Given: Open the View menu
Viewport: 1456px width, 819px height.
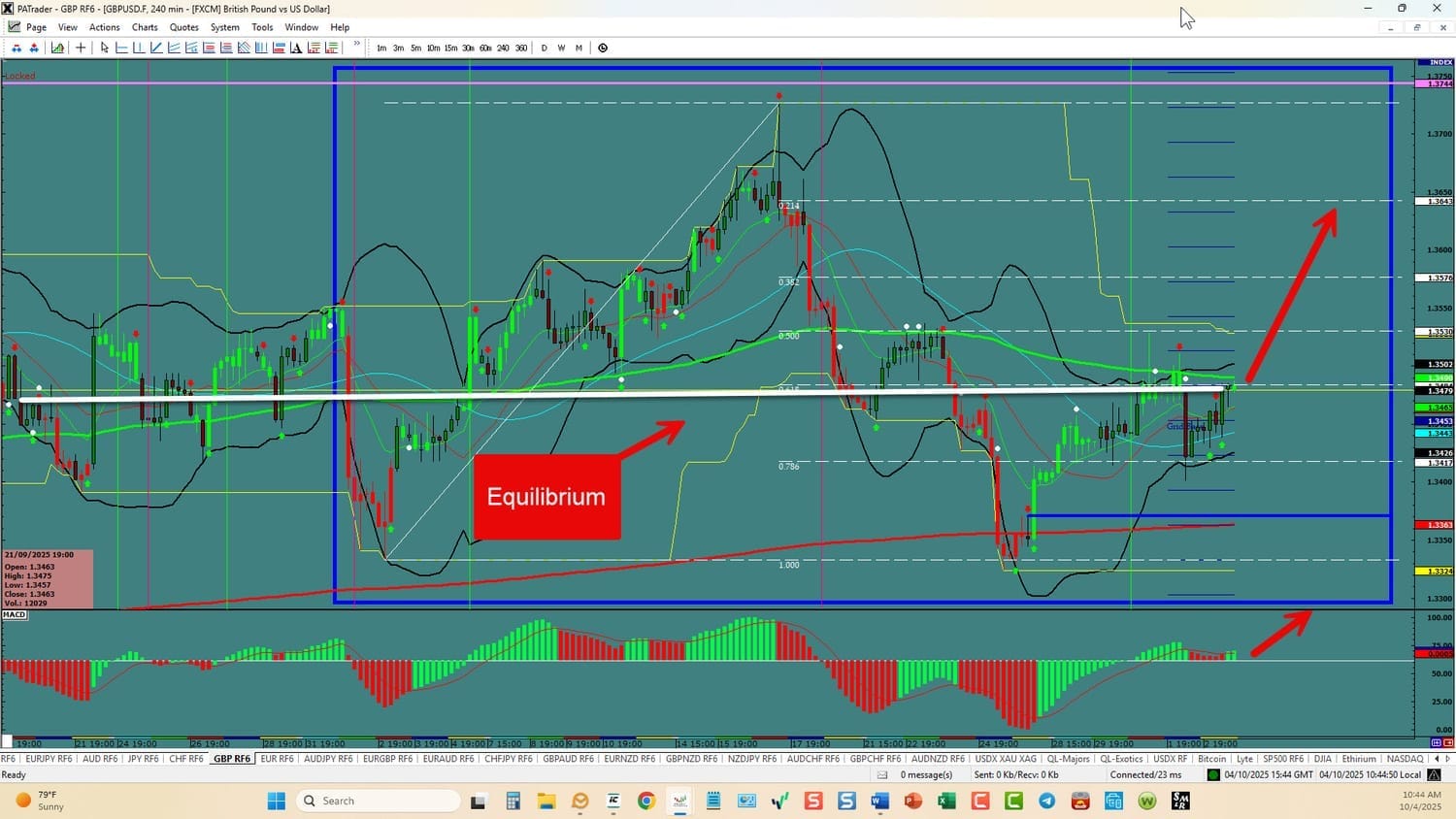Looking at the screenshot, I should [68, 27].
